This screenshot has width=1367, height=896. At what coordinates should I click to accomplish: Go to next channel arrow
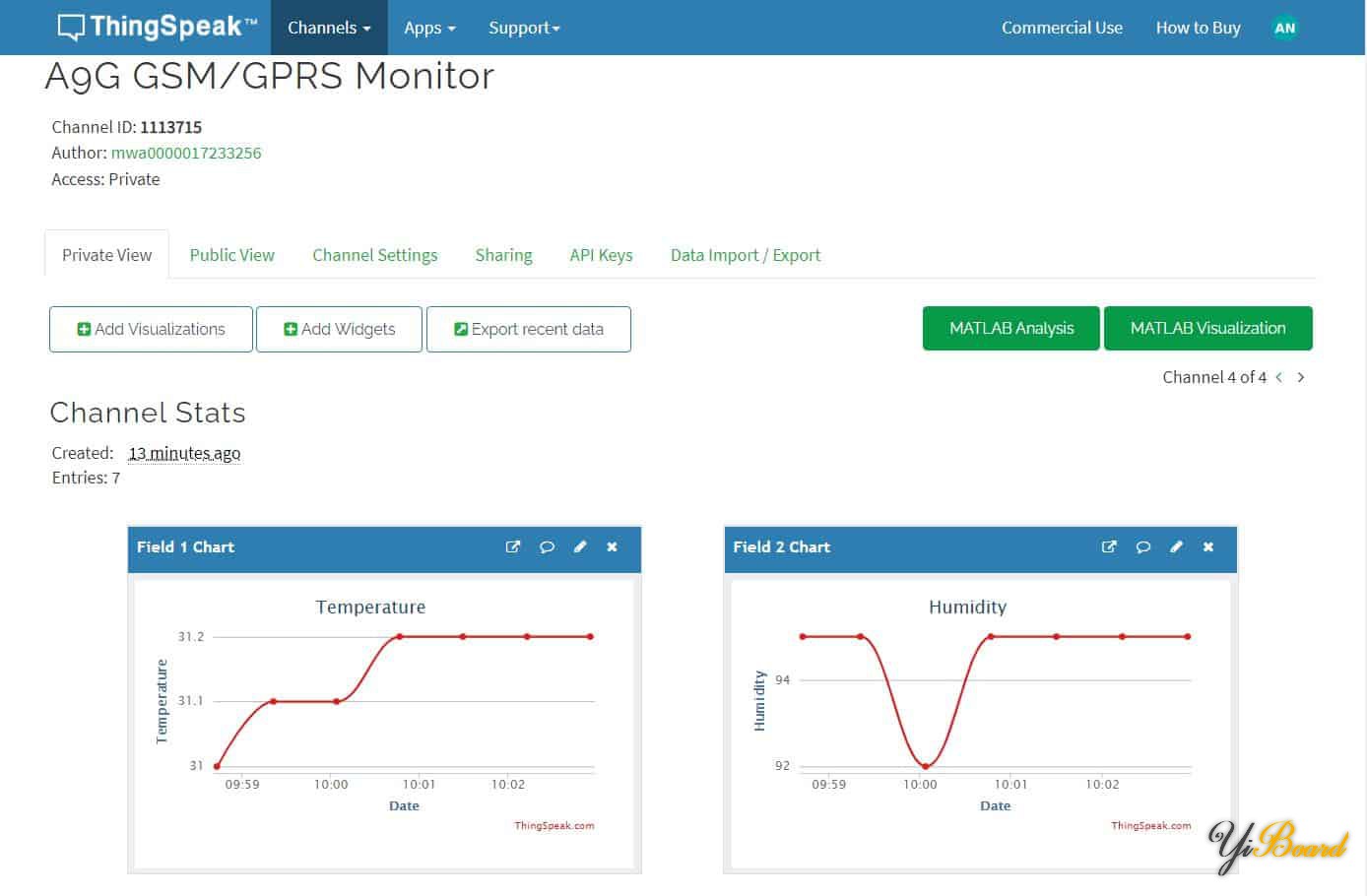(1301, 377)
